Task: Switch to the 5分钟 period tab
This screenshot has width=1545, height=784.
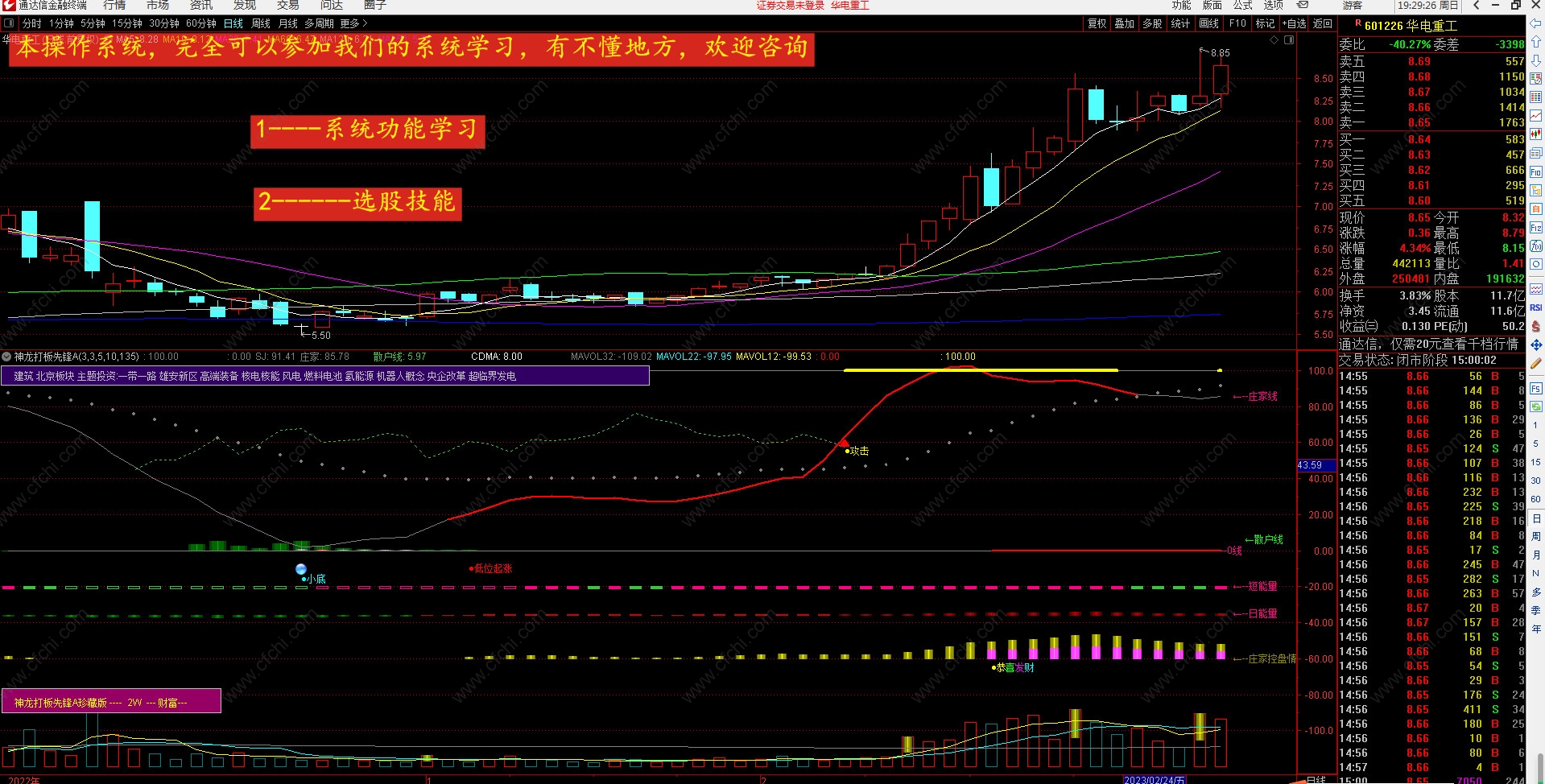Action: tap(93, 23)
